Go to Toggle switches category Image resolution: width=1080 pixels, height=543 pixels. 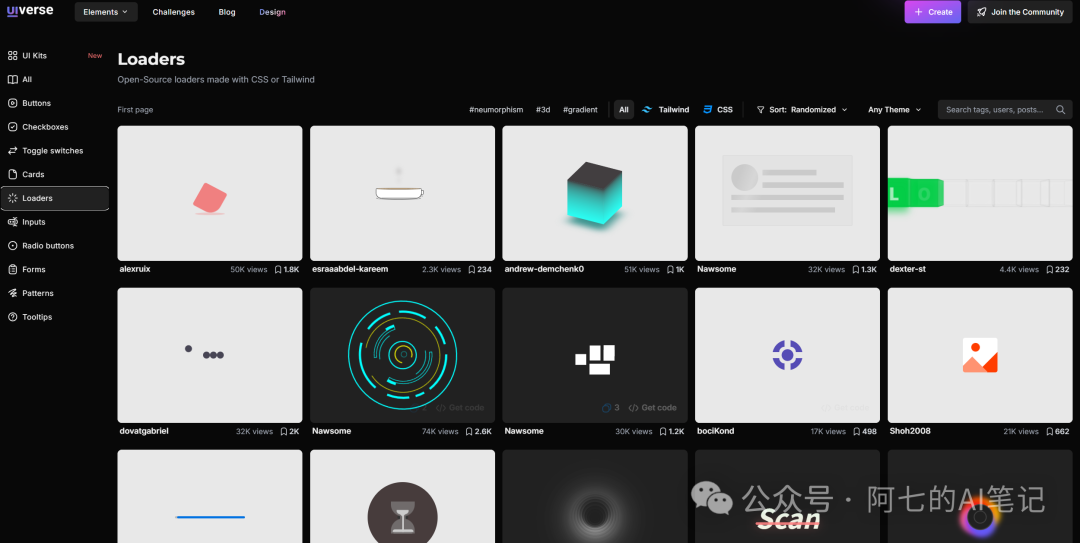point(55,151)
